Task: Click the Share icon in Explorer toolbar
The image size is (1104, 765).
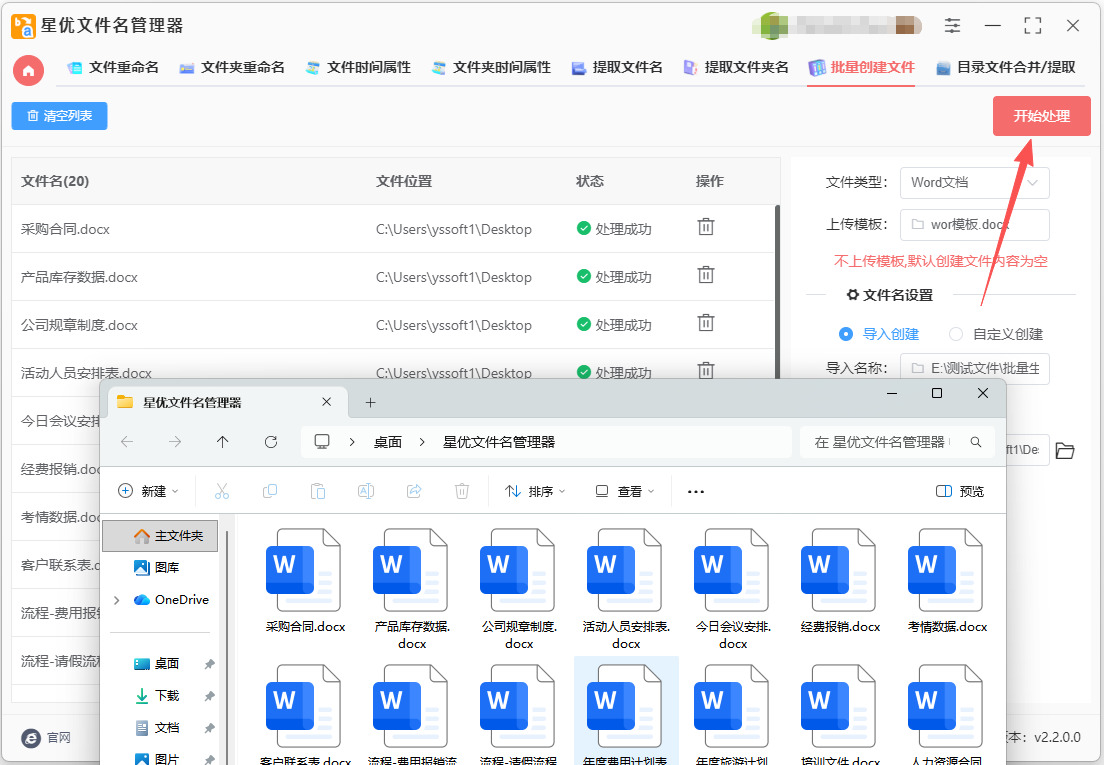Action: [x=414, y=491]
